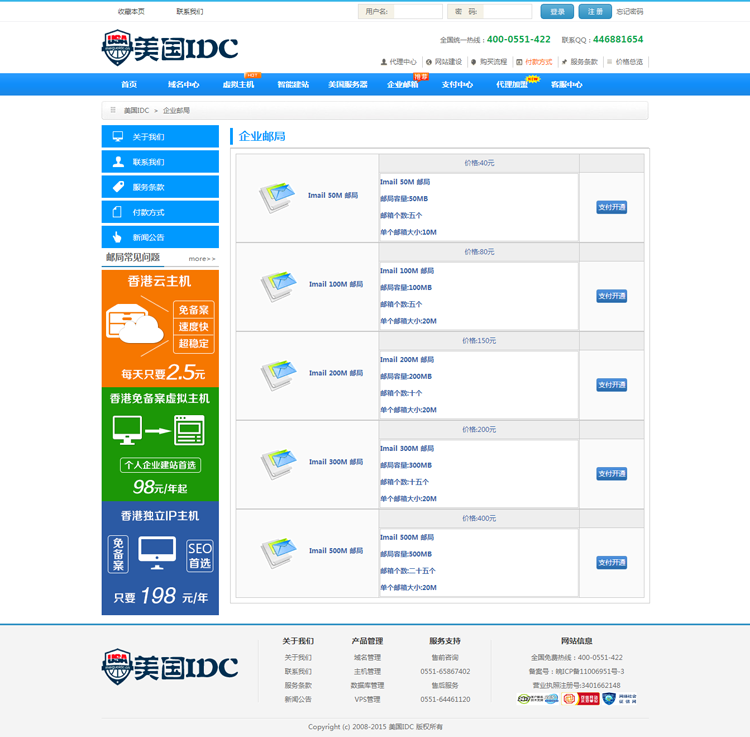Click the 美国IDC logo in the footer
The height and width of the screenshot is (737, 750).
tap(170, 667)
